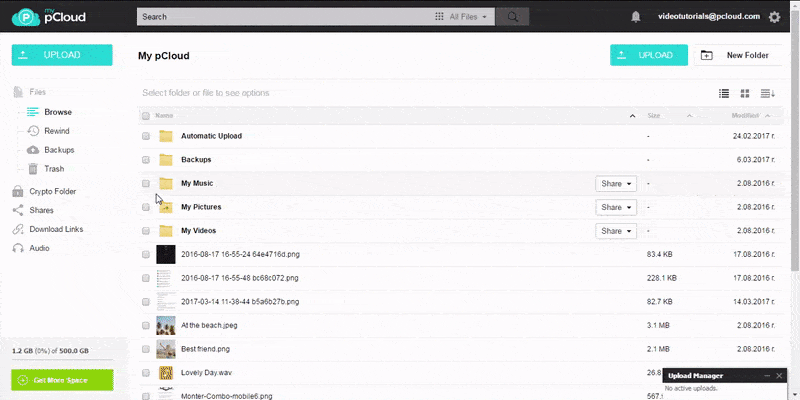Open the Shares icon
Viewport: 800px width, 400px height.
tap(18, 210)
